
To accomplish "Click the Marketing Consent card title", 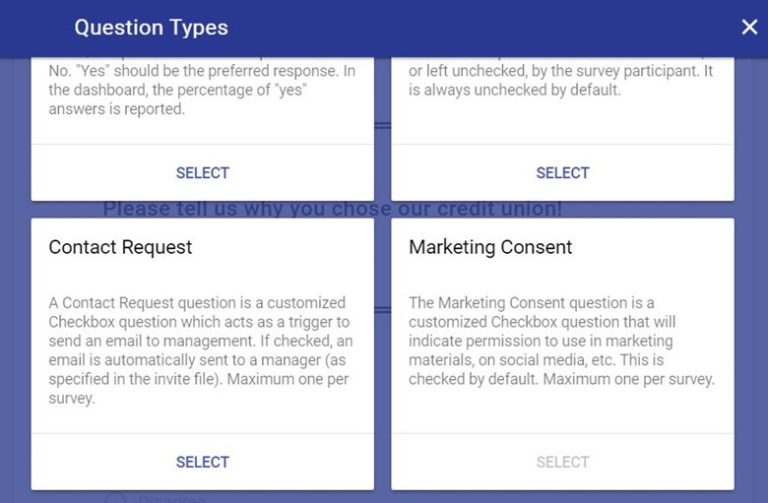I will pyautogui.click(x=490, y=247).
